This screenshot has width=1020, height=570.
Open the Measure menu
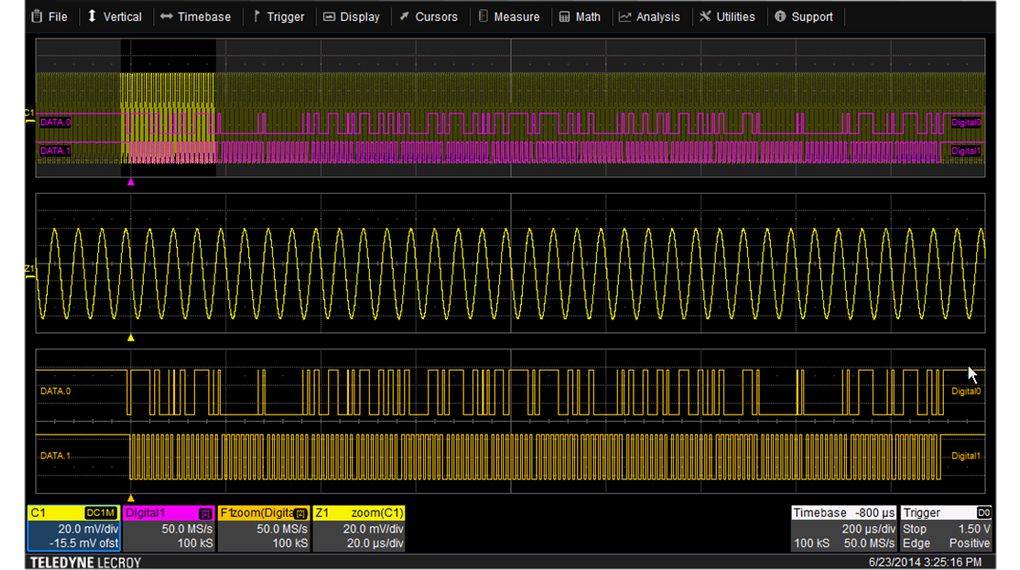pyautogui.click(x=509, y=17)
